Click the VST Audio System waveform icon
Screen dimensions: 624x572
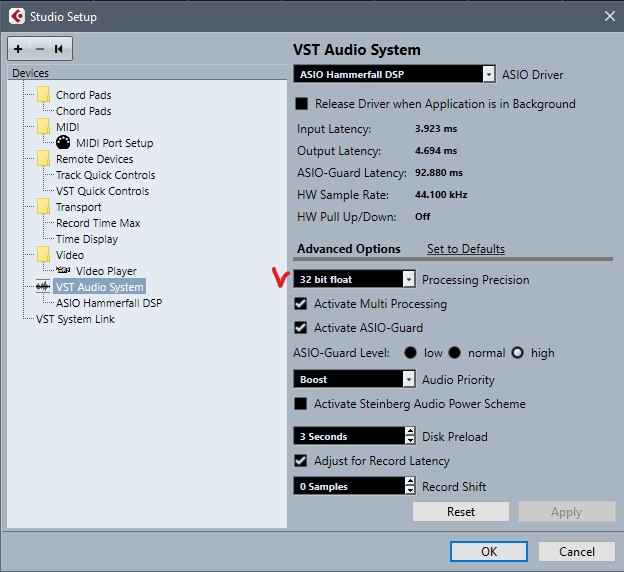point(43,286)
